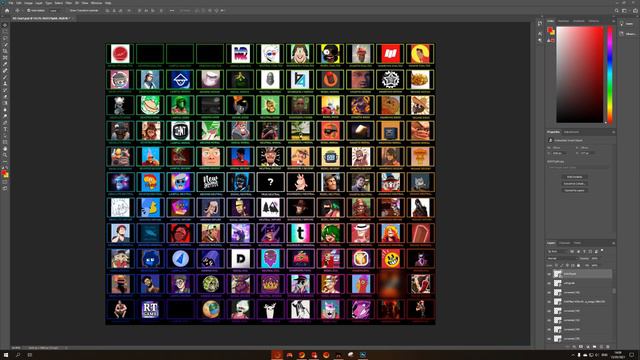
Task: Click the Convert to Linked button
Action: pyautogui.click(x=574, y=184)
